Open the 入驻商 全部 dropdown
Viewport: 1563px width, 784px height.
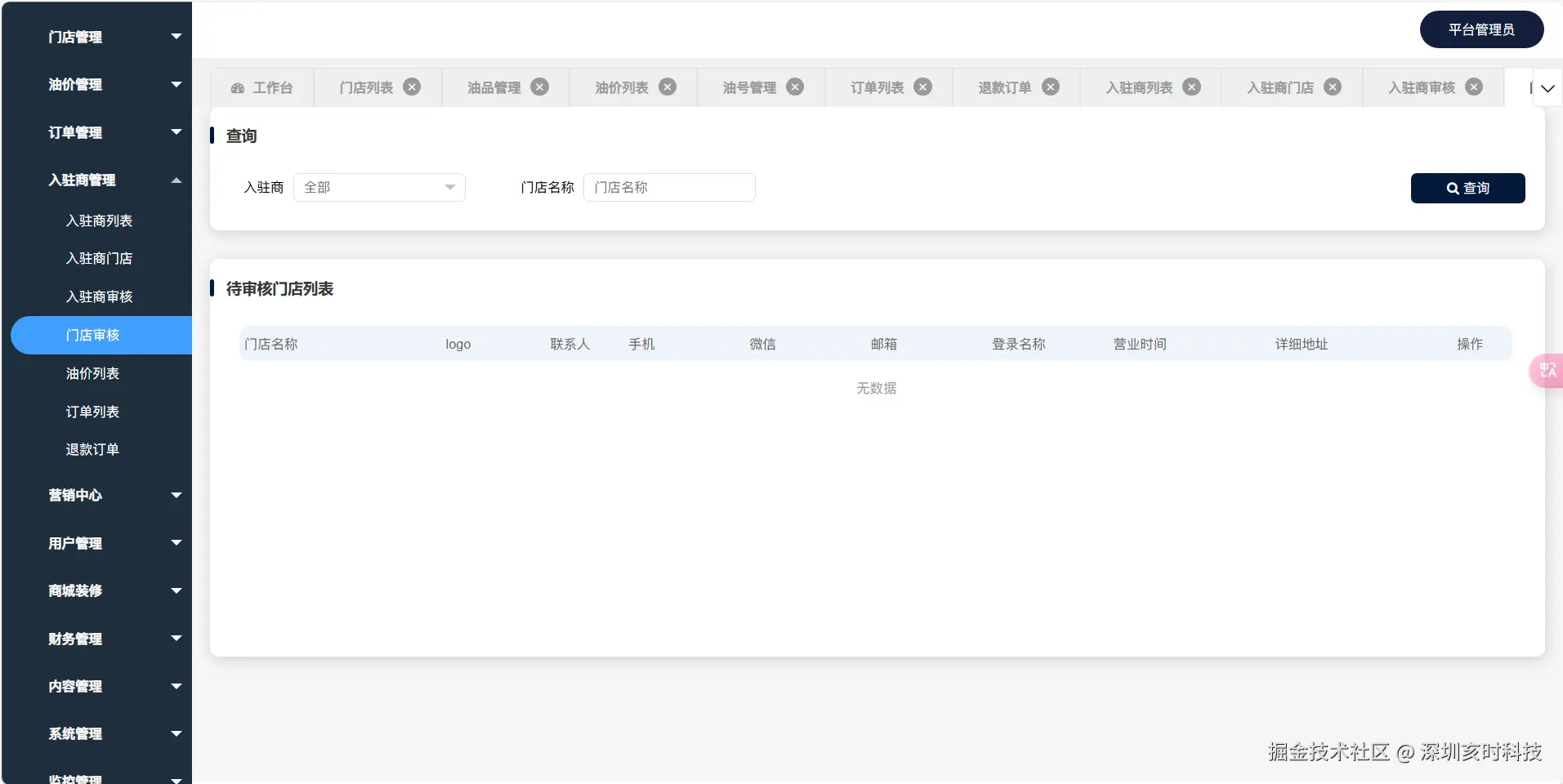379,187
